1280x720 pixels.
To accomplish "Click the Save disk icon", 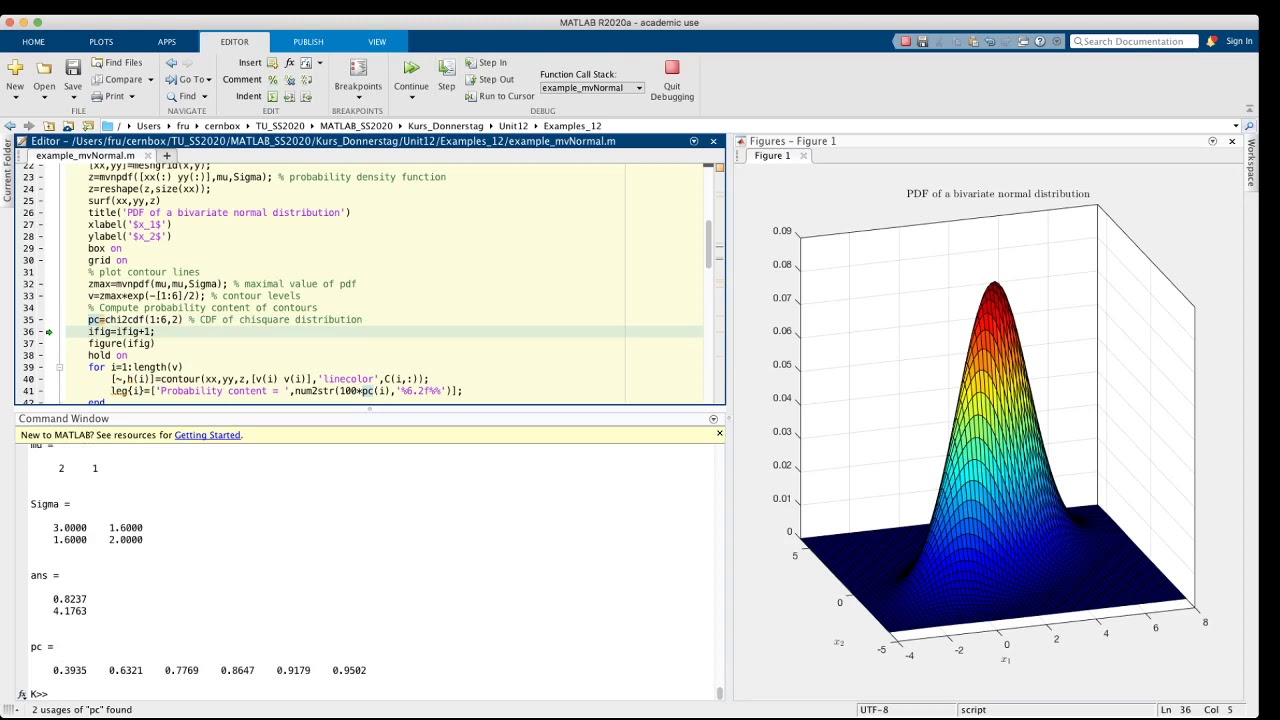I will [x=73, y=68].
